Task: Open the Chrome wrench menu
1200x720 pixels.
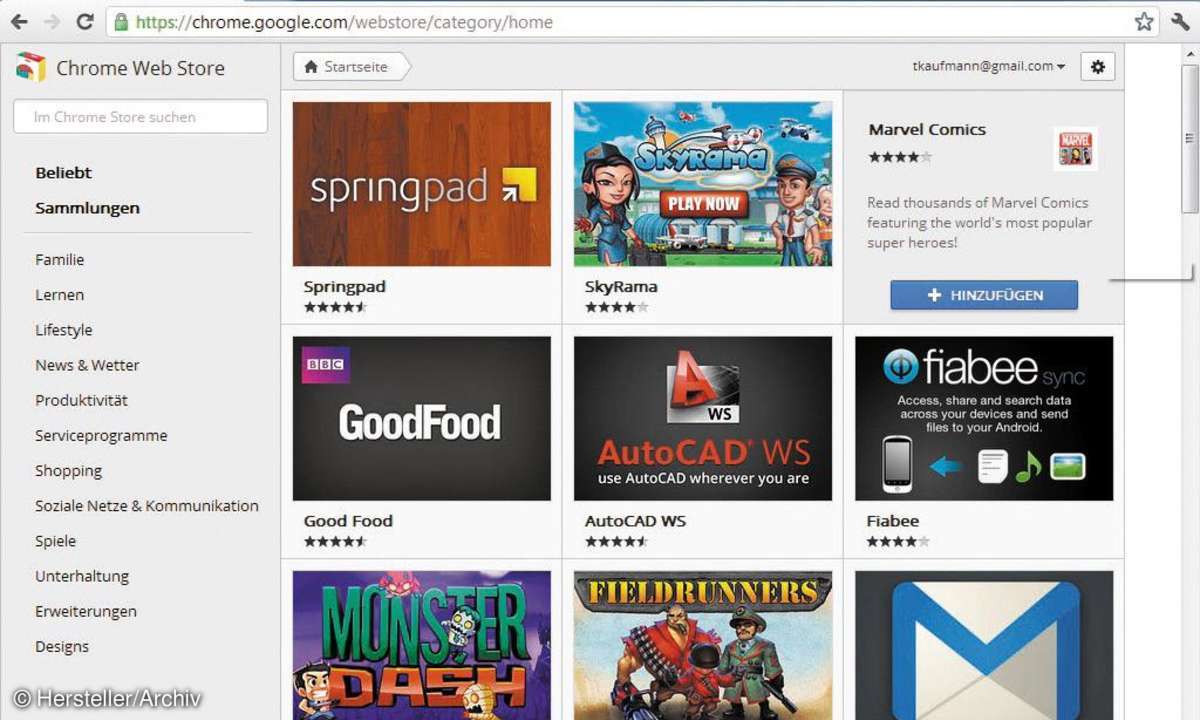Action: [1179, 21]
